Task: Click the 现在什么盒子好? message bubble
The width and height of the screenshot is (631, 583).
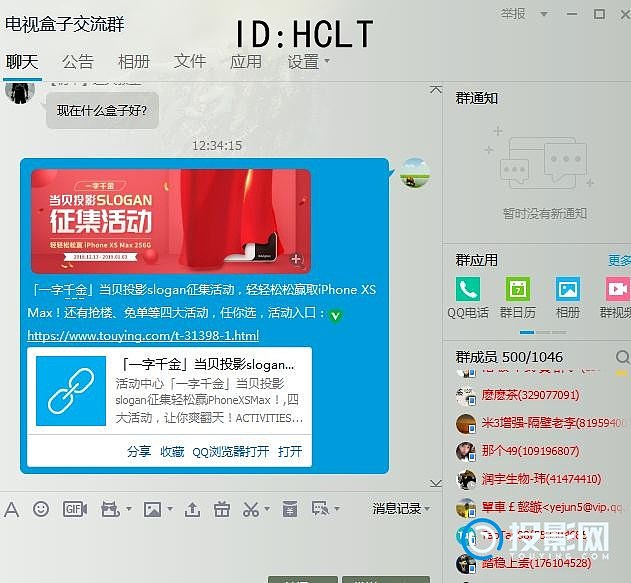Action: (x=102, y=111)
